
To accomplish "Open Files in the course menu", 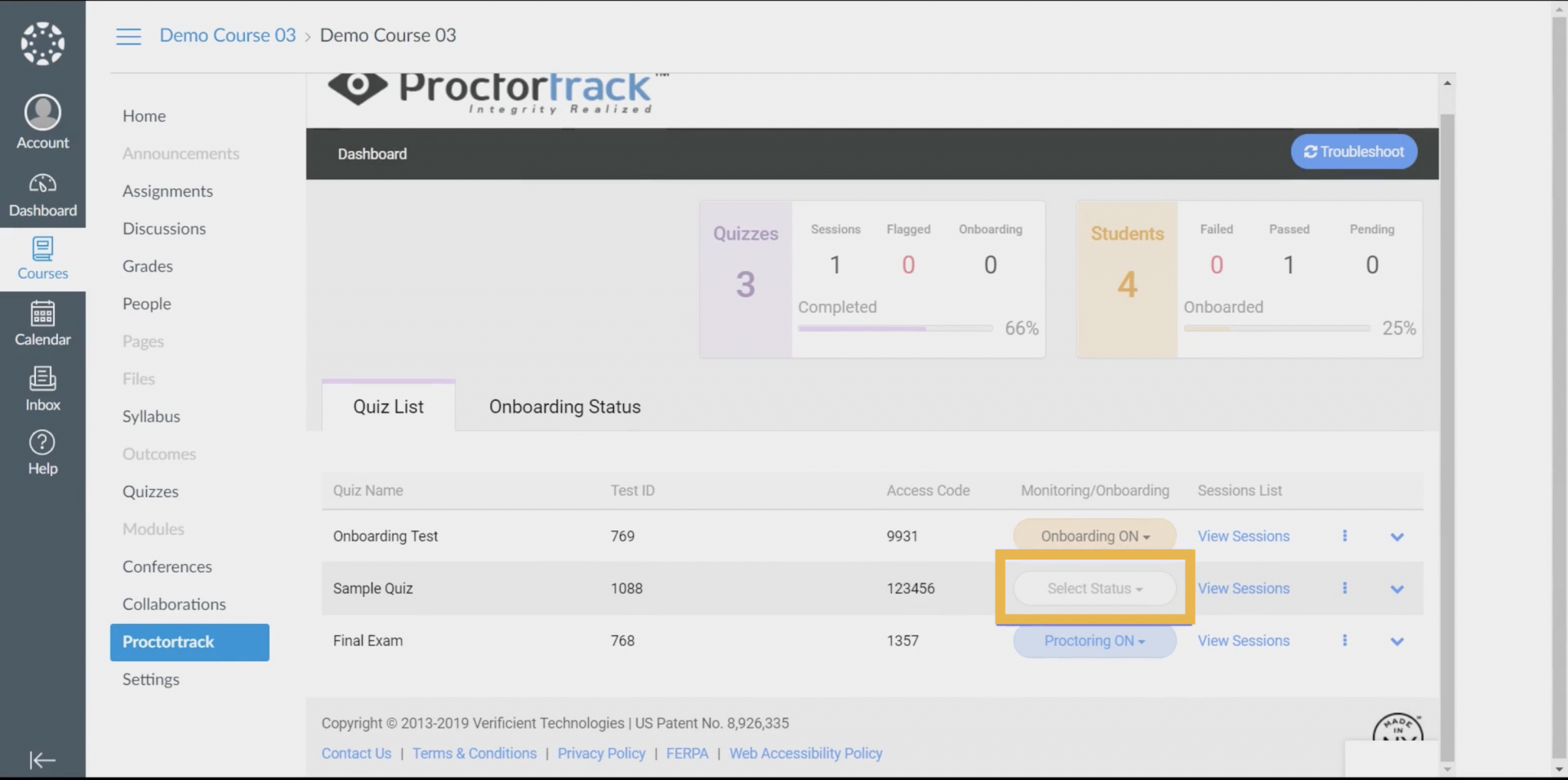I will (x=139, y=378).
